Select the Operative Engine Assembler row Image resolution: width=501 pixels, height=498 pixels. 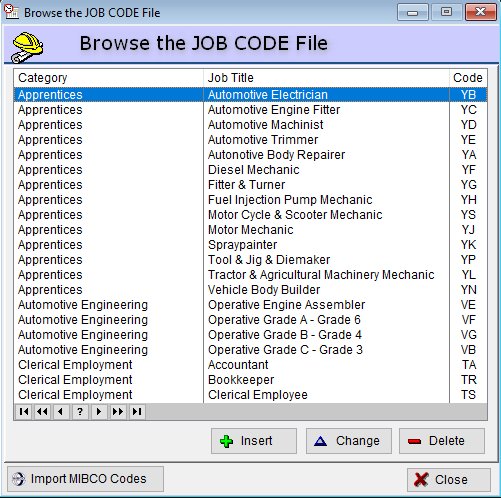click(x=250, y=305)
